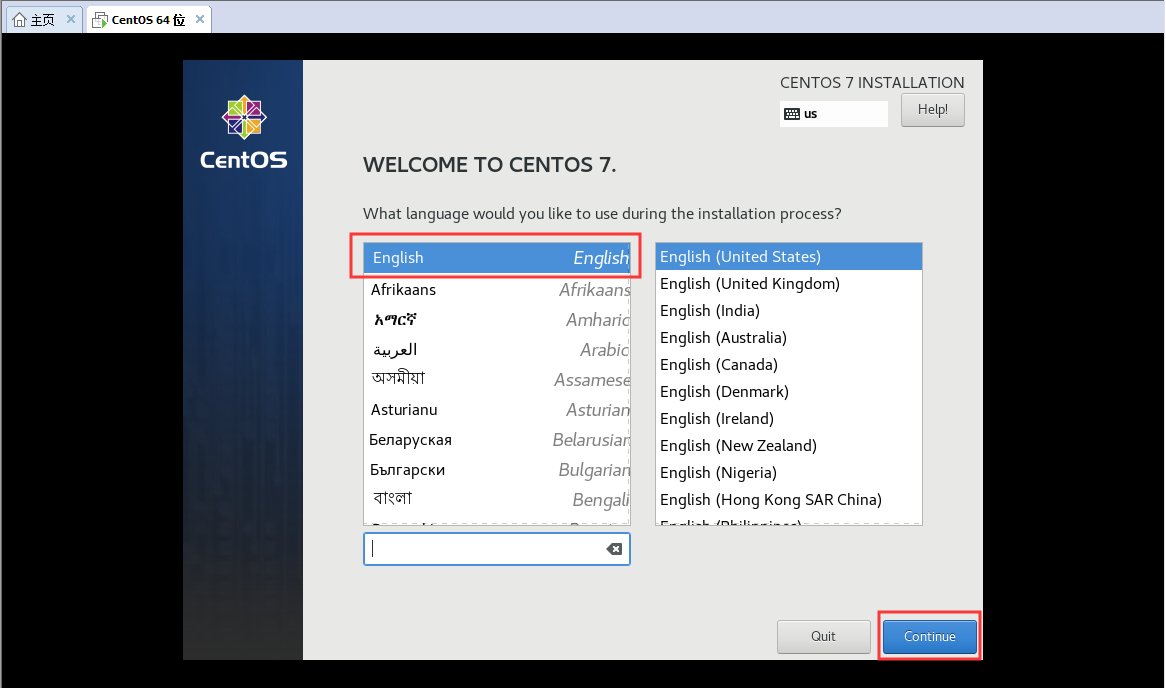Click the CentOS logo in sidebar
The width and height of the screenshot is (1166, 688).
click(x=244, y=132)
